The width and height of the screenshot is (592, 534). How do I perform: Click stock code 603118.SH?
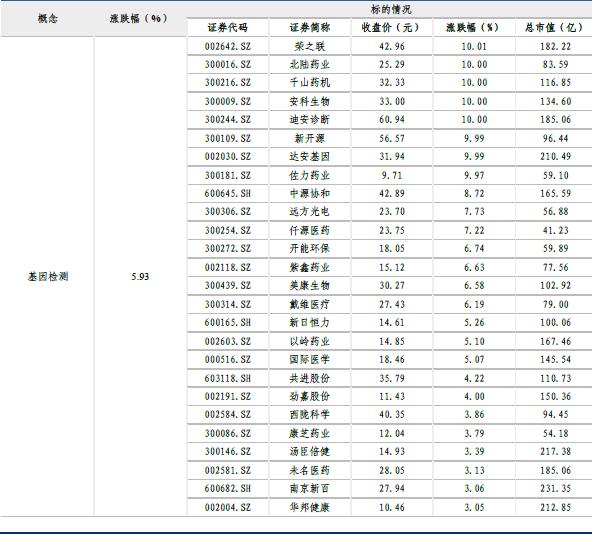pos(228,378)
